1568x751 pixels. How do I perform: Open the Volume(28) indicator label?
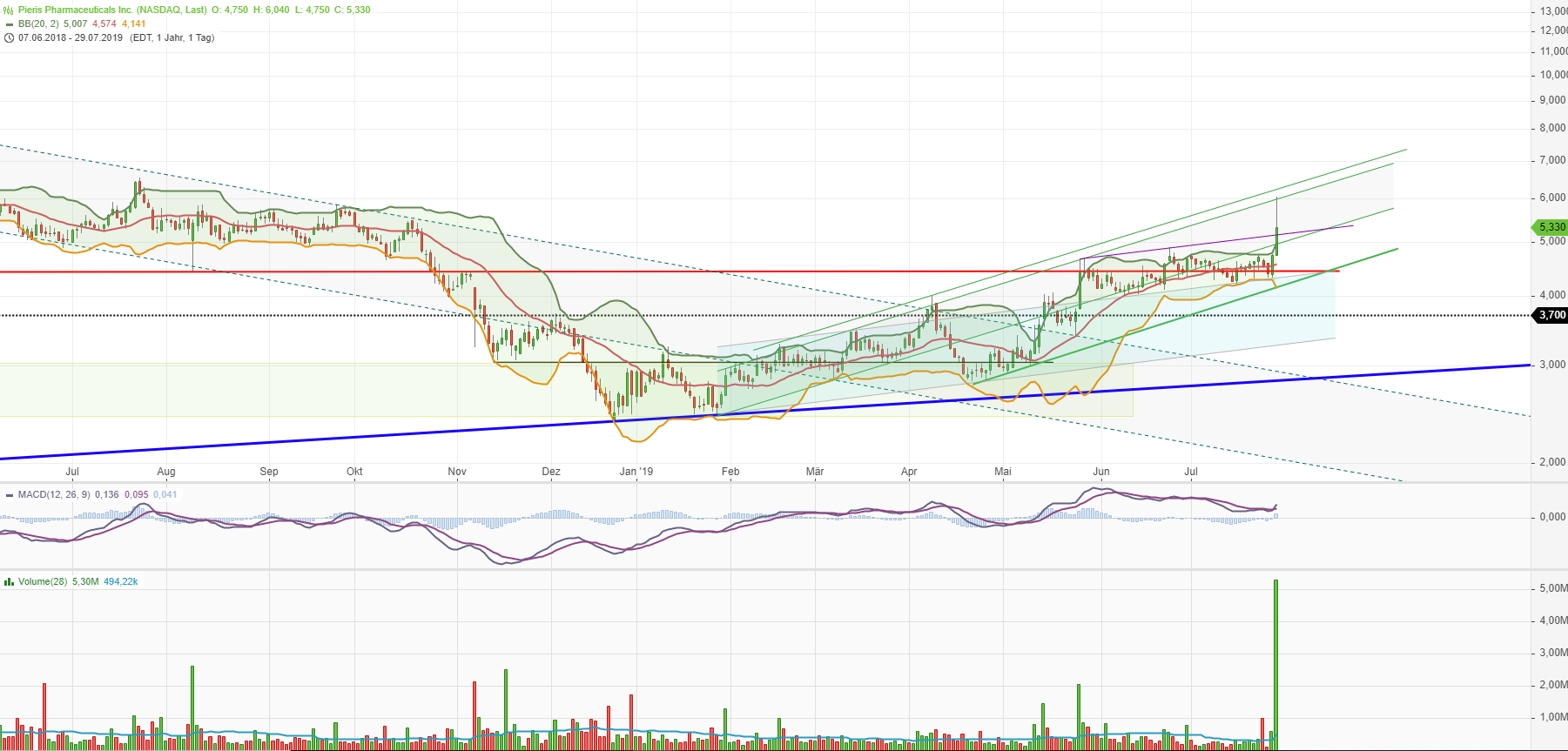[43, 581]
